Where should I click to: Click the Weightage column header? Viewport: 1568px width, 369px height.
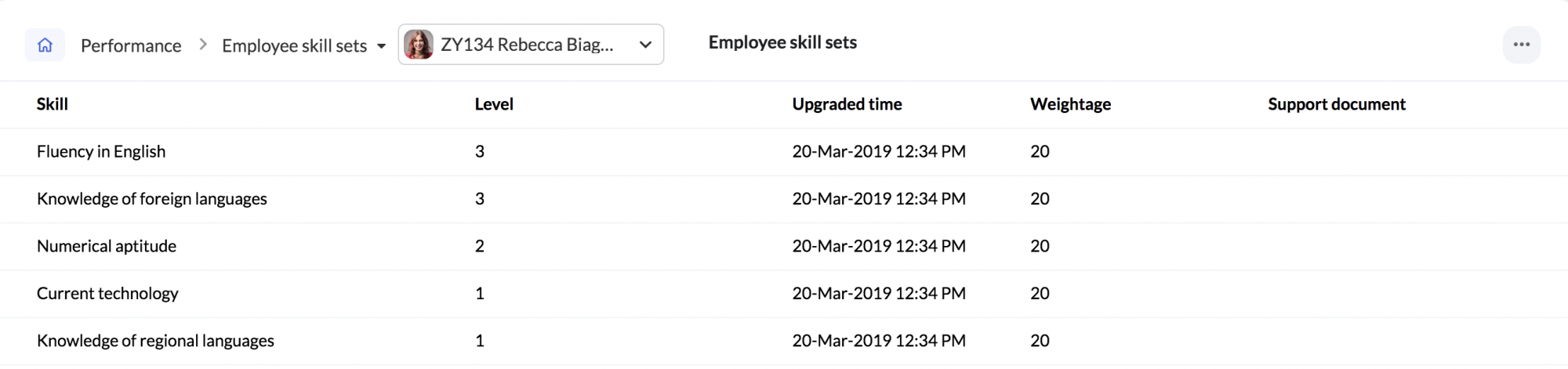pos(1070,104)
